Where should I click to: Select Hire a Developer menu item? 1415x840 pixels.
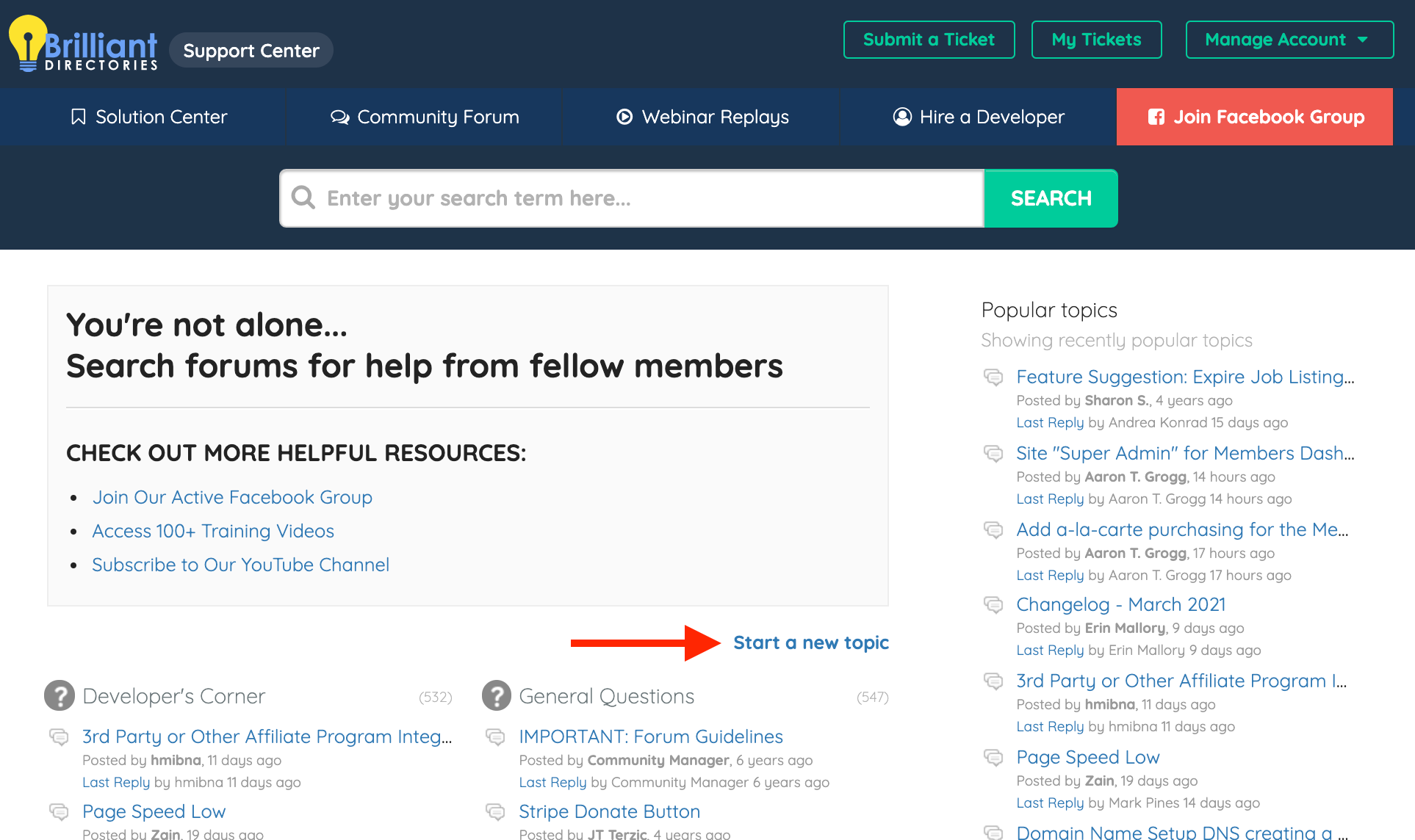coord(979,117)
